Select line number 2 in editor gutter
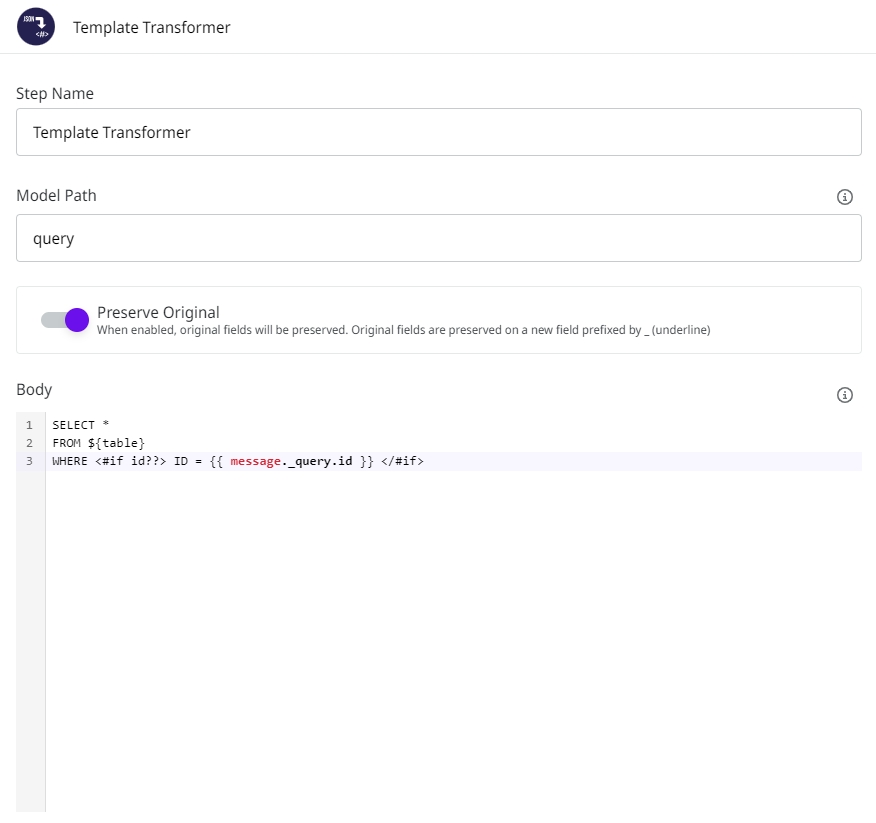Viewport: 876px width, 823px height. coord(29,443)
